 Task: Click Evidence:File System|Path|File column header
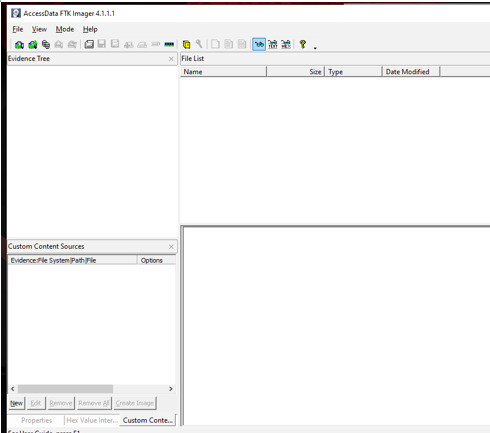pyautogui.click(x=73, y=260)
